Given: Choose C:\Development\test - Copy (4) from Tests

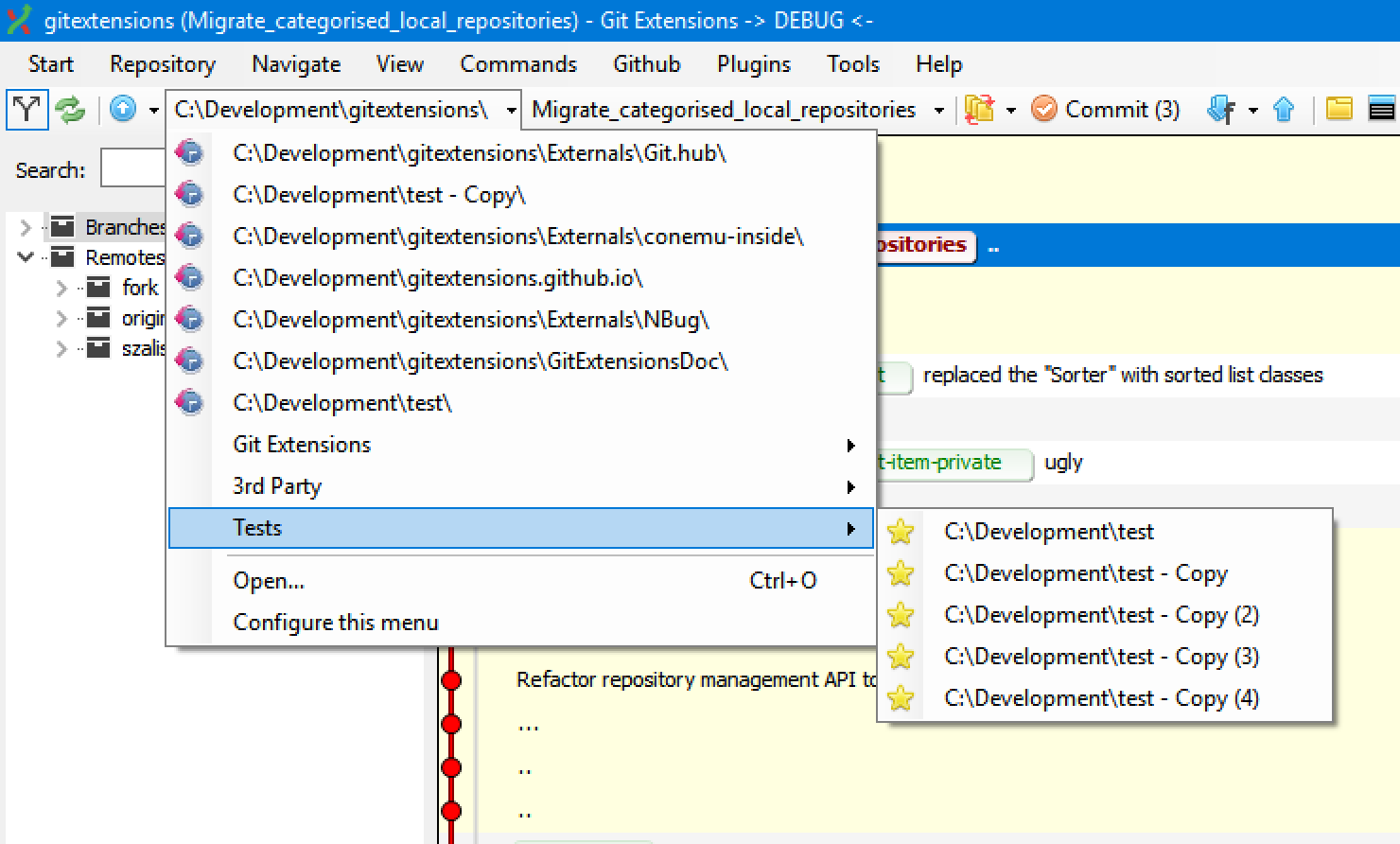Looking at the screenshot, I should click(1101, 698).
